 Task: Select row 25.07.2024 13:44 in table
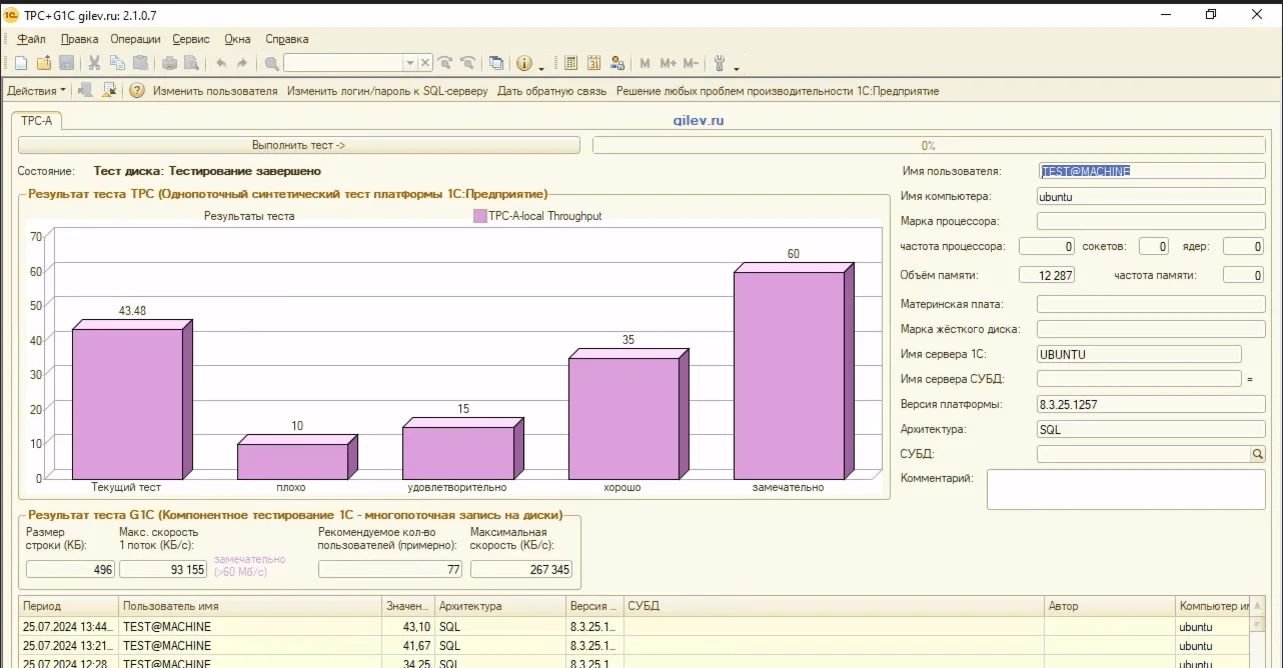(x=634, y=627)
